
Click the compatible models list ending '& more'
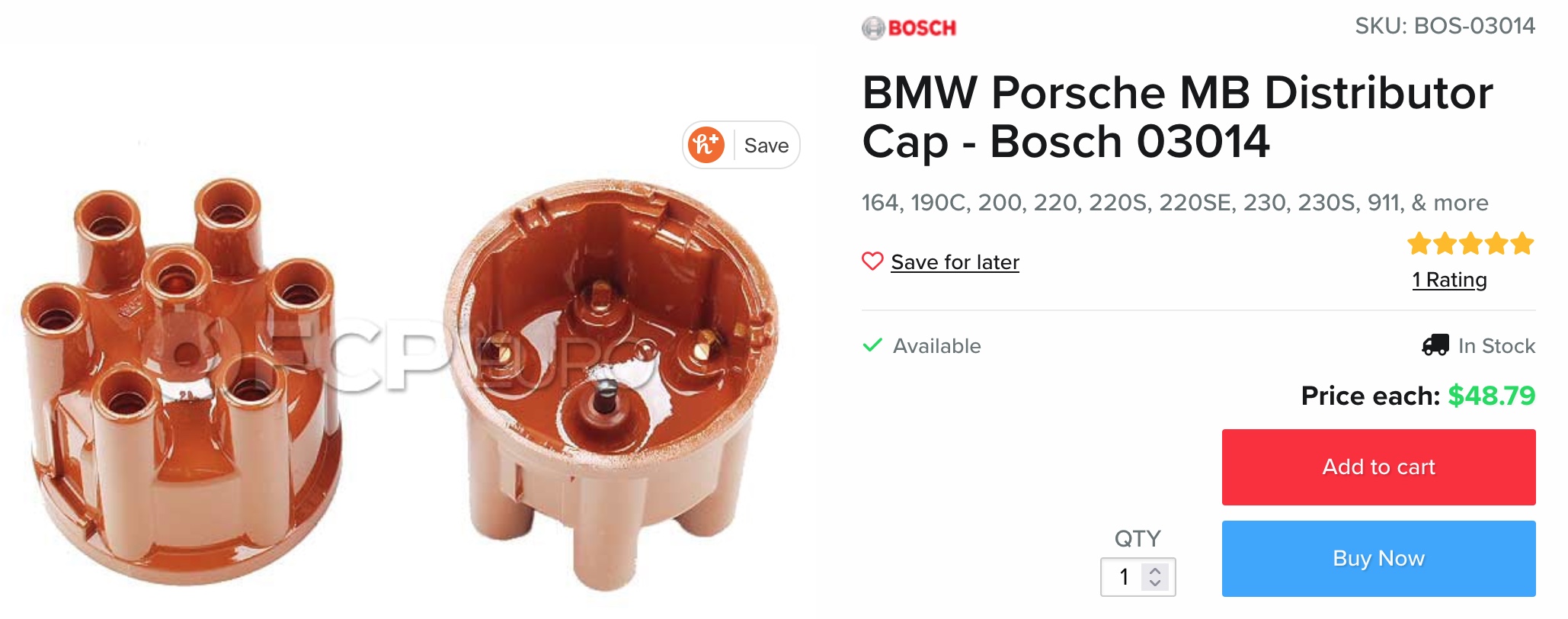pyautogui.click(x=1174, y=203)
